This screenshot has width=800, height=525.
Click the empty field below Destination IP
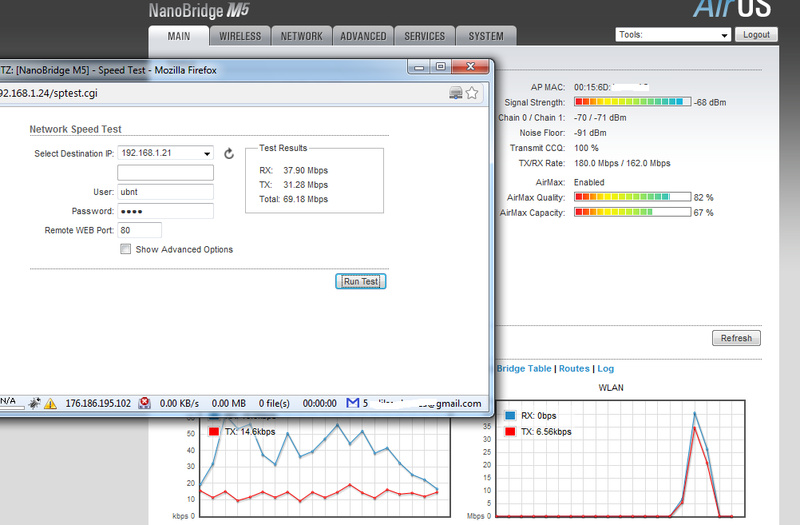tap(165, 172)
